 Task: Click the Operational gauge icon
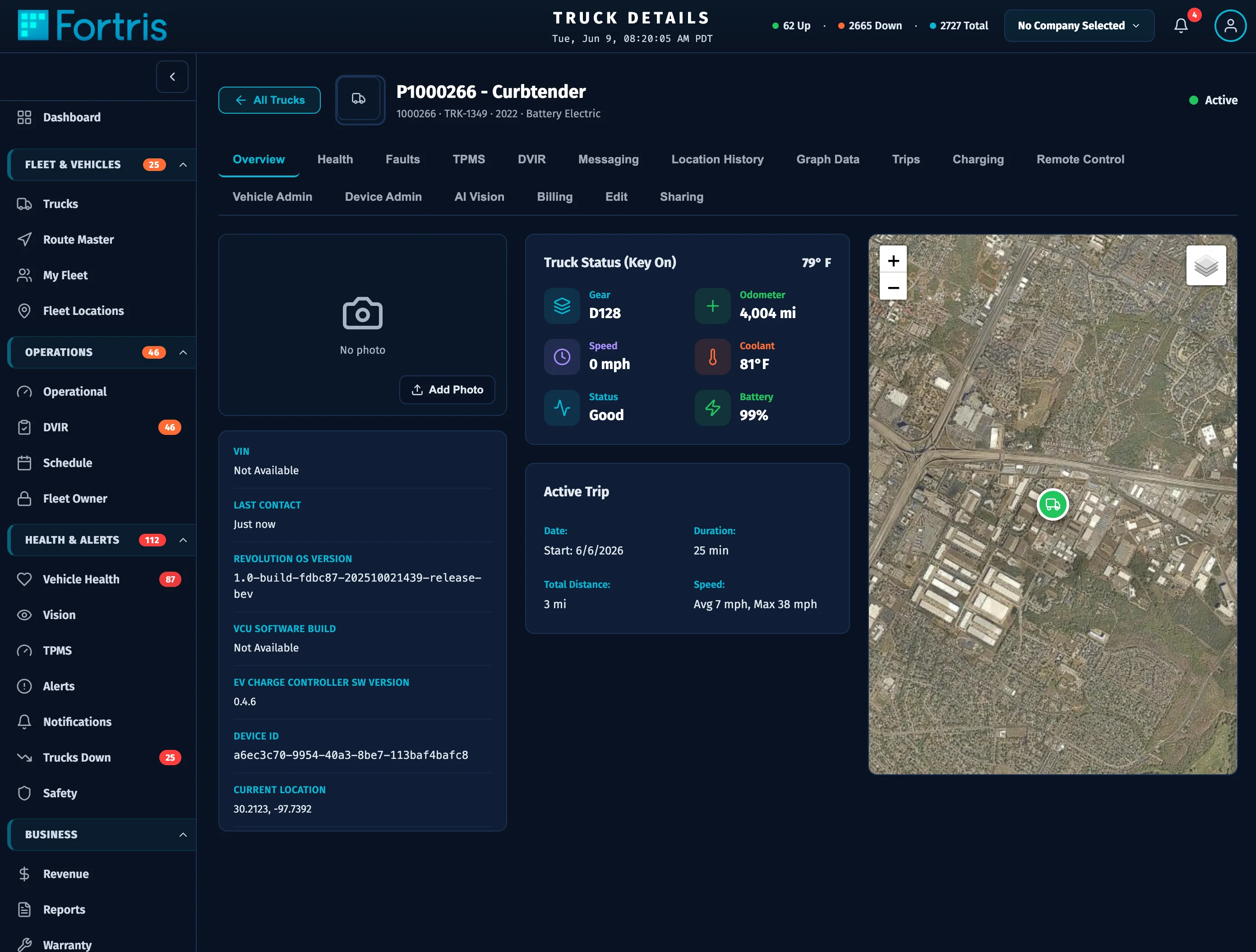coord(24,391)
